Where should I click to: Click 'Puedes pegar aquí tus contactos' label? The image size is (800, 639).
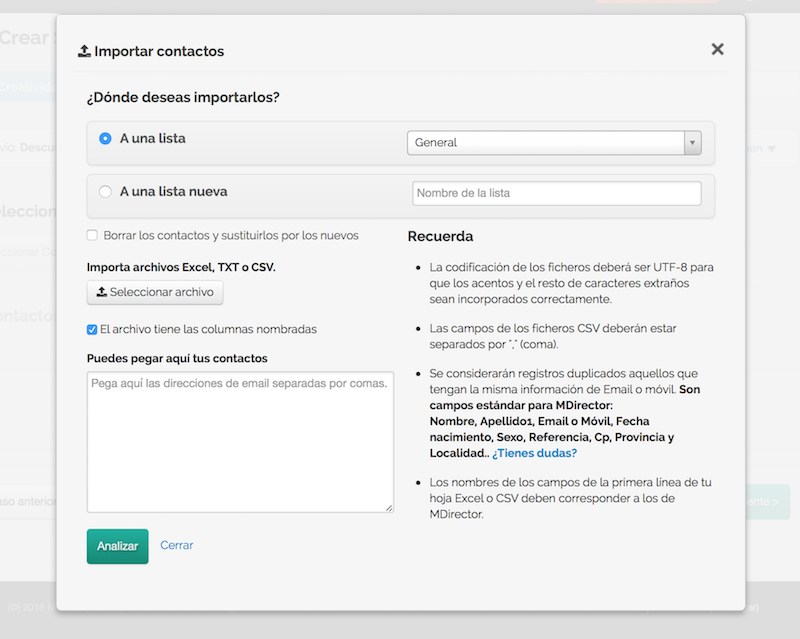click(177, 358)
